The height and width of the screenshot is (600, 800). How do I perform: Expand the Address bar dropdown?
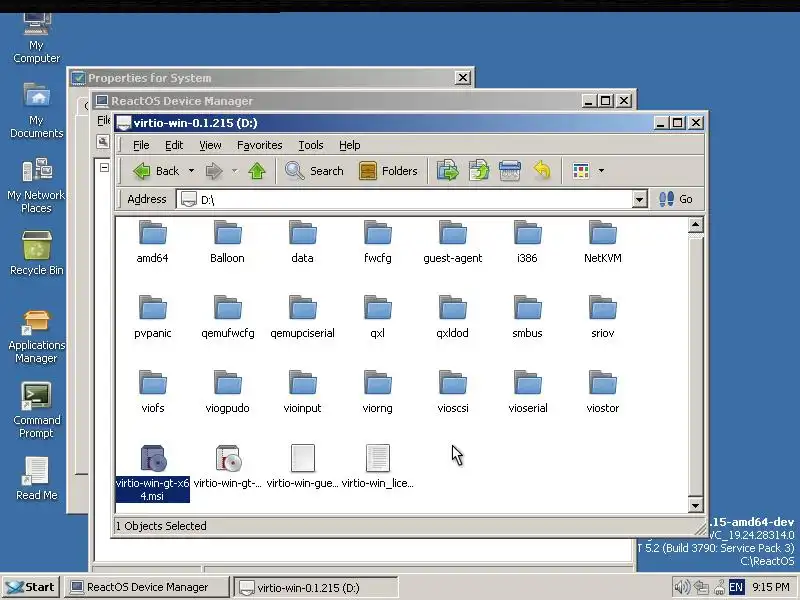[639, 199]
